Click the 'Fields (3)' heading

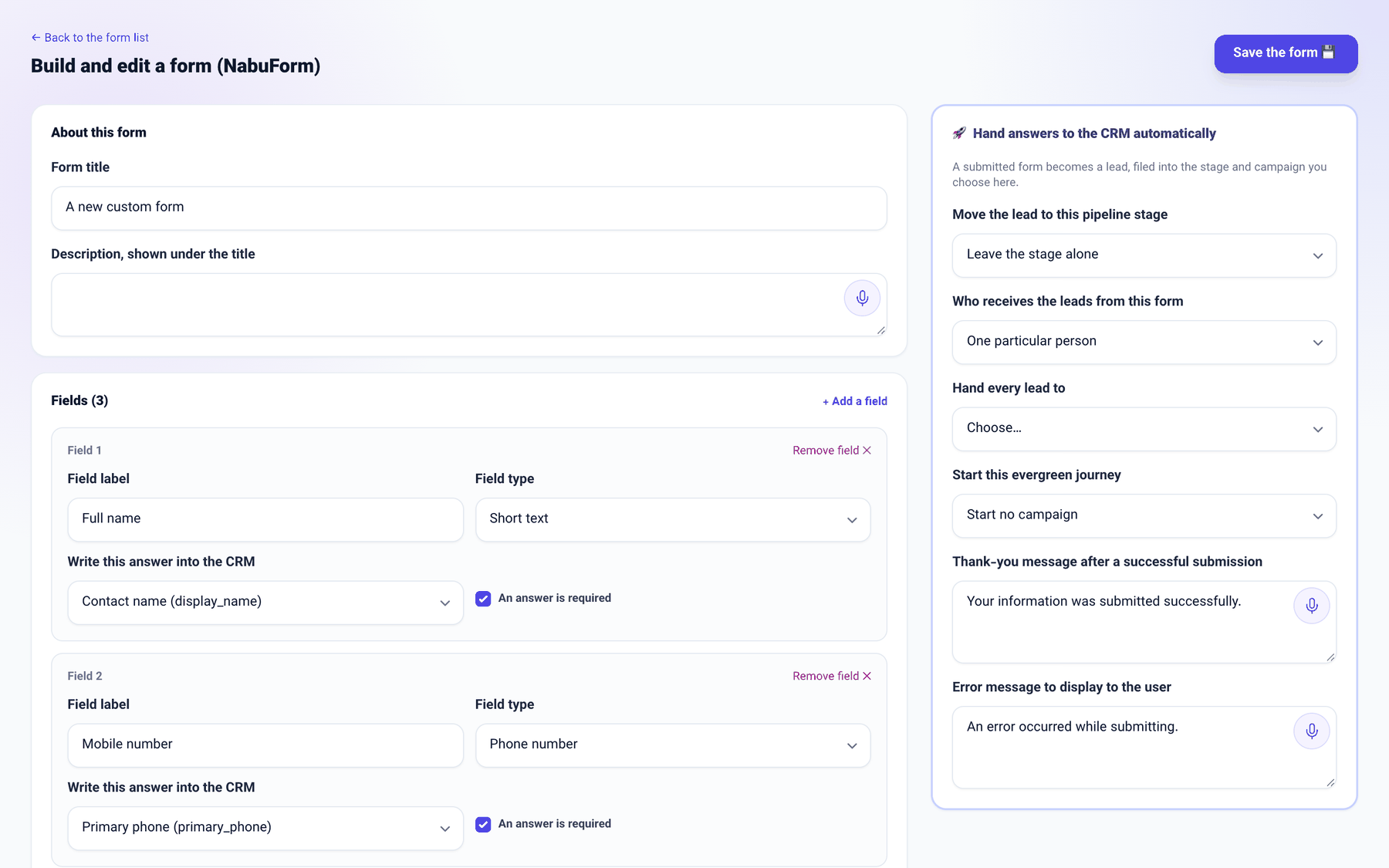point(79,400)
